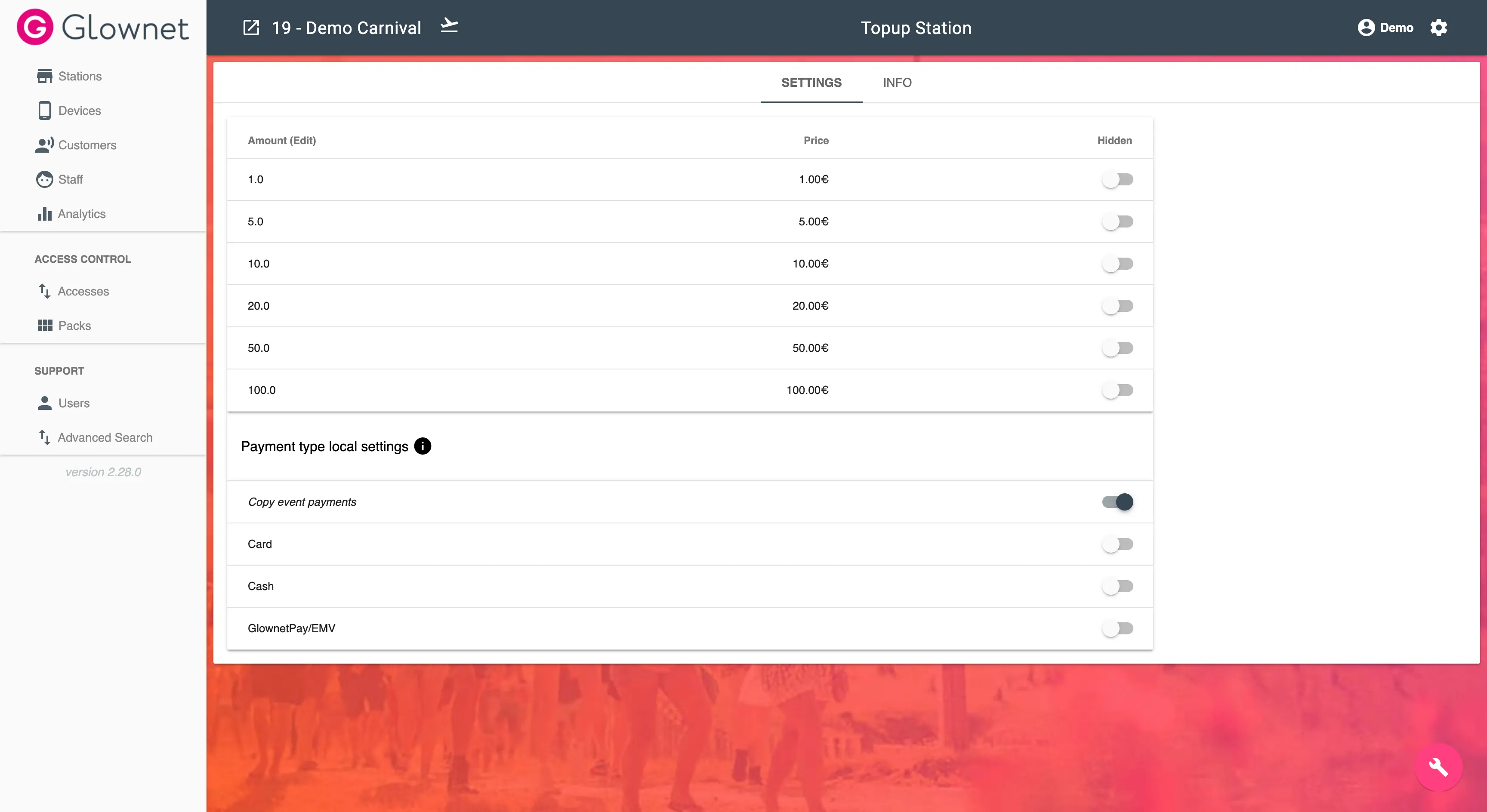1487x812 pixels.
Task: Go to Stations in sidebar
Action: point(80,76)
